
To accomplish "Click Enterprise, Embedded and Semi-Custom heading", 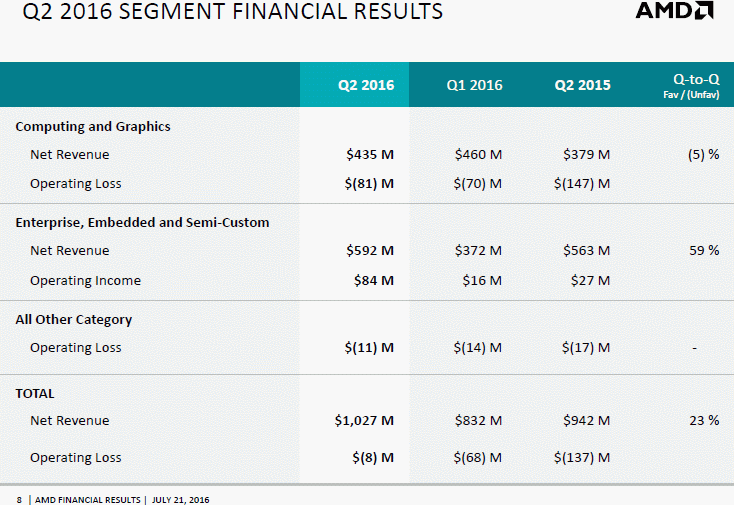I will pyautogui.click(x=142, y=222).
